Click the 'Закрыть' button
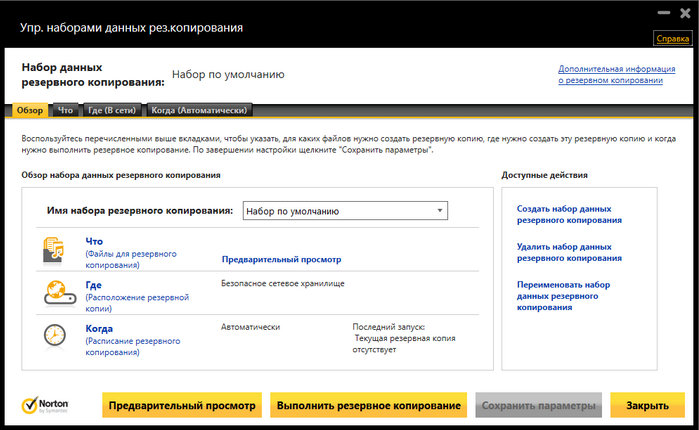The image size is (699, 430). tap(647, 405)
